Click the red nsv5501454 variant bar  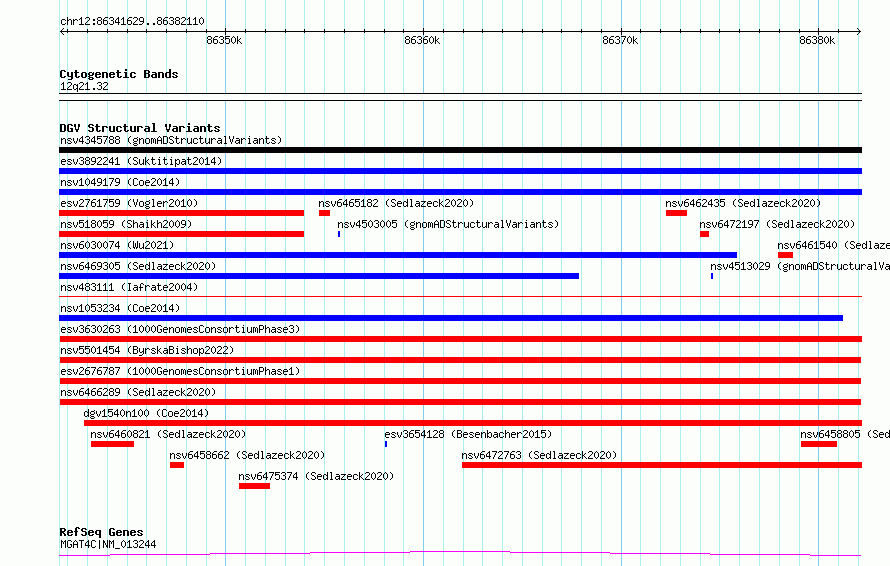[460, 360]
